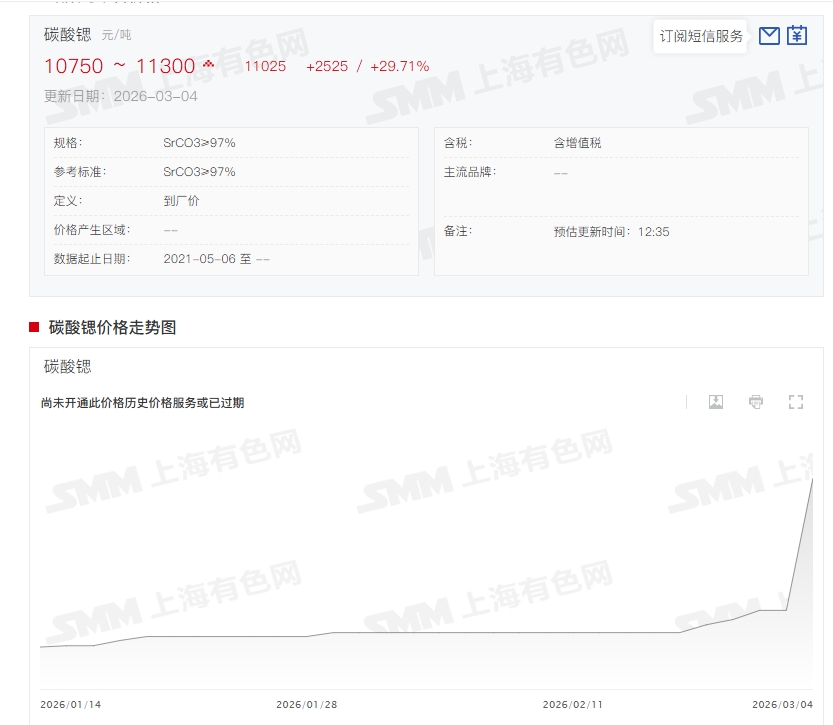Click the 2026/02/11 axis date label

[x=573, y=704]
